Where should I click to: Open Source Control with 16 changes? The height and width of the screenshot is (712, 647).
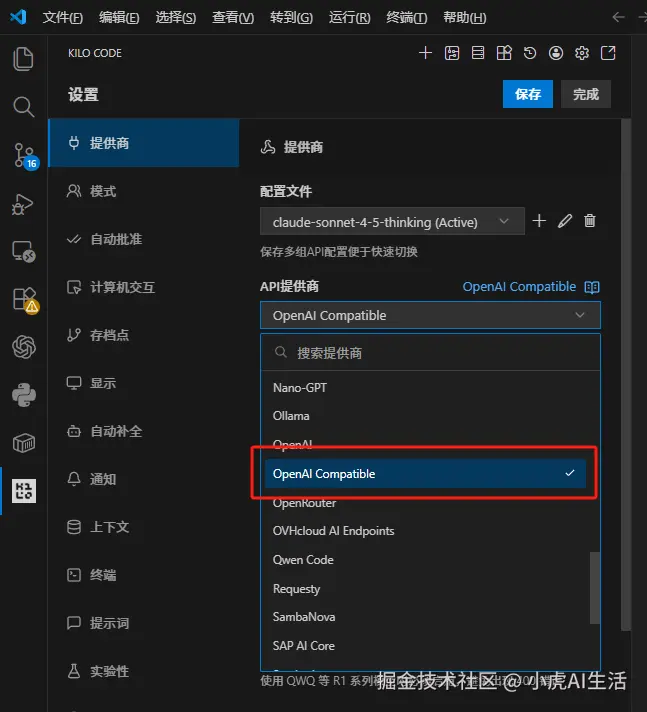pos(25,156)
